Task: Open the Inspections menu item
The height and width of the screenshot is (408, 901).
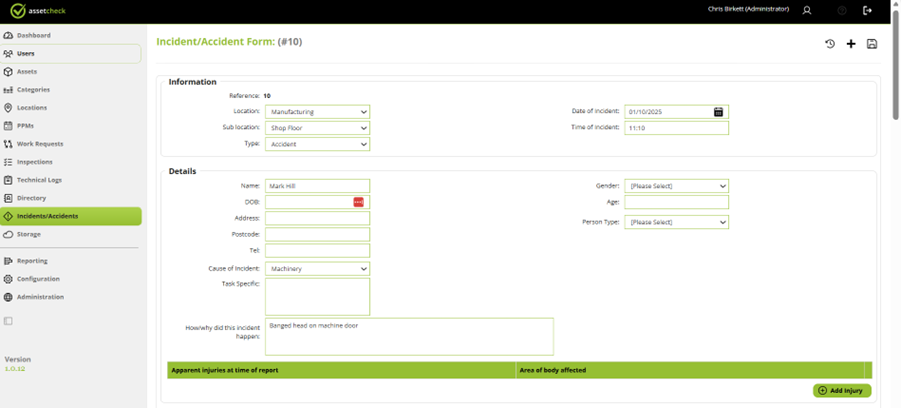Action: click(34, 162)
